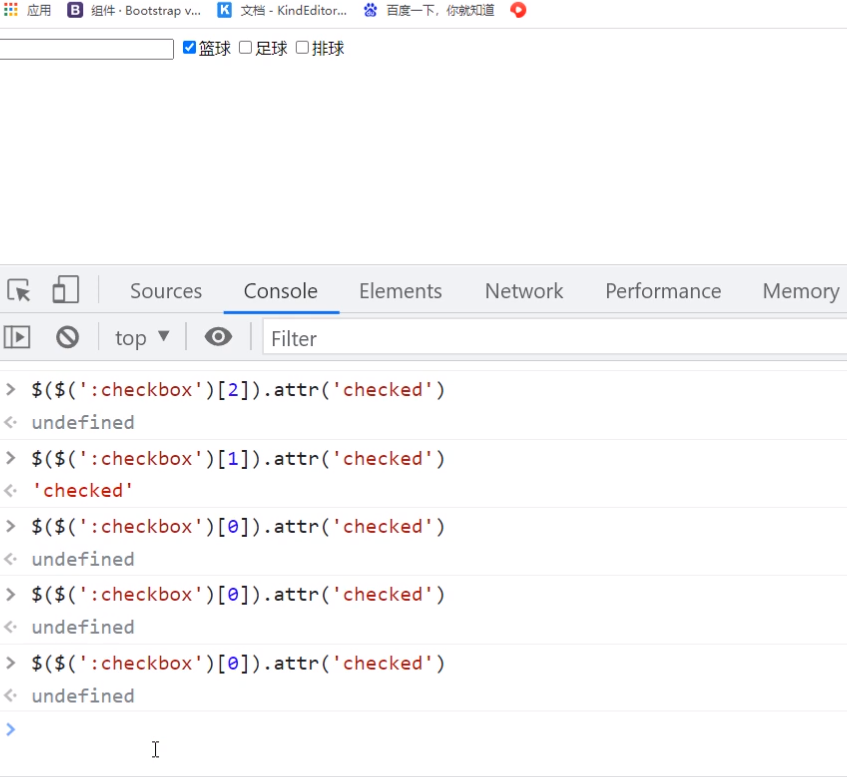Select the Console tab
Screen dimensions: 847x777
click(x=281, y=291)
